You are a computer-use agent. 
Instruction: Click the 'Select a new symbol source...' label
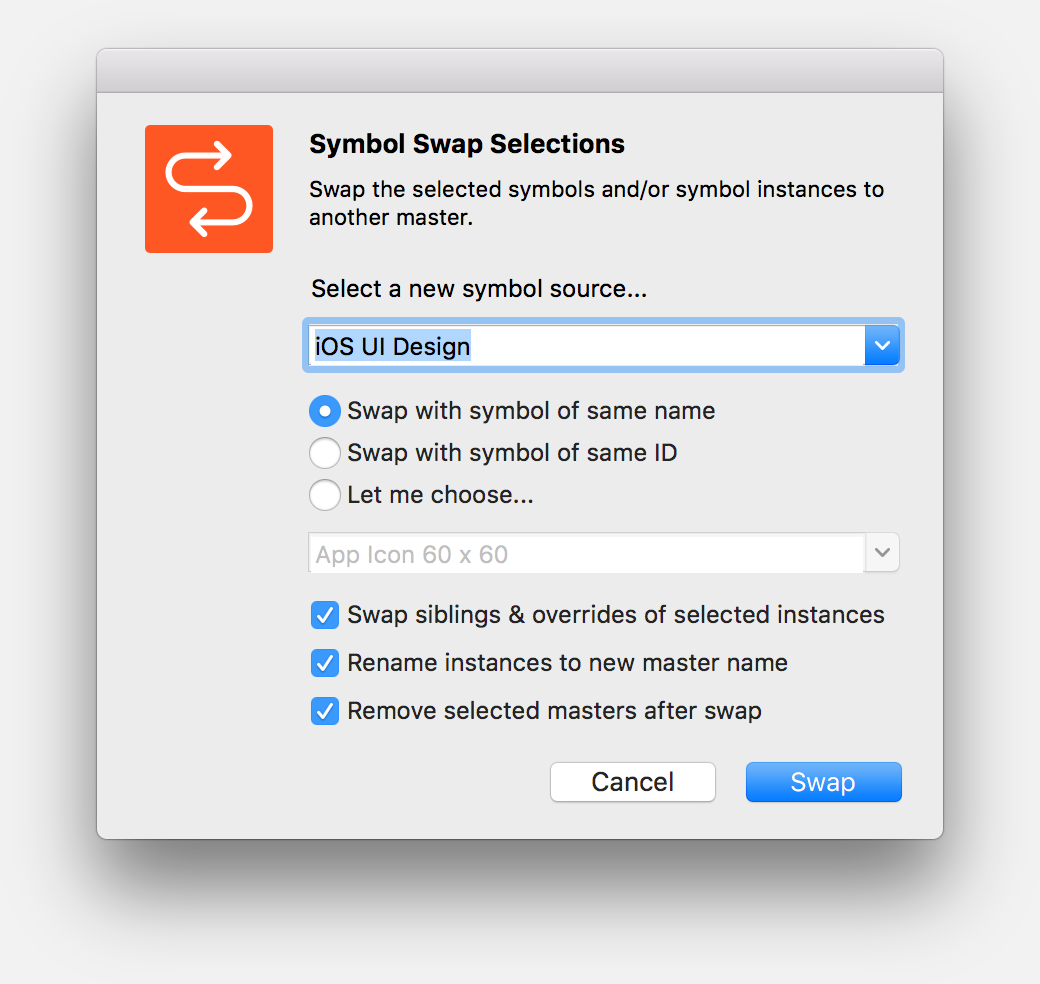coord(479,289)
